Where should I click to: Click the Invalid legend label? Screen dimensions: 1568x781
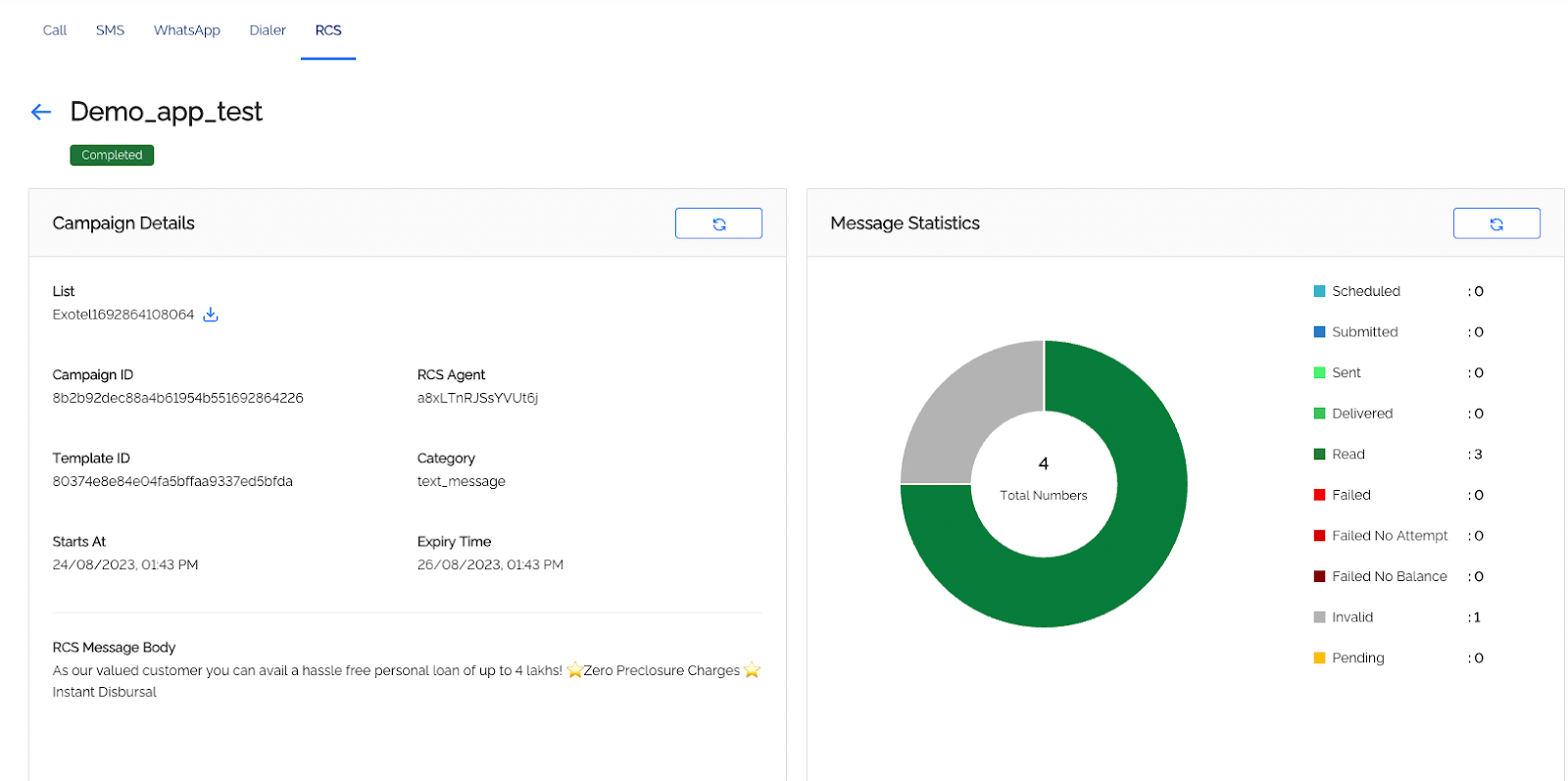[1352, 617]
